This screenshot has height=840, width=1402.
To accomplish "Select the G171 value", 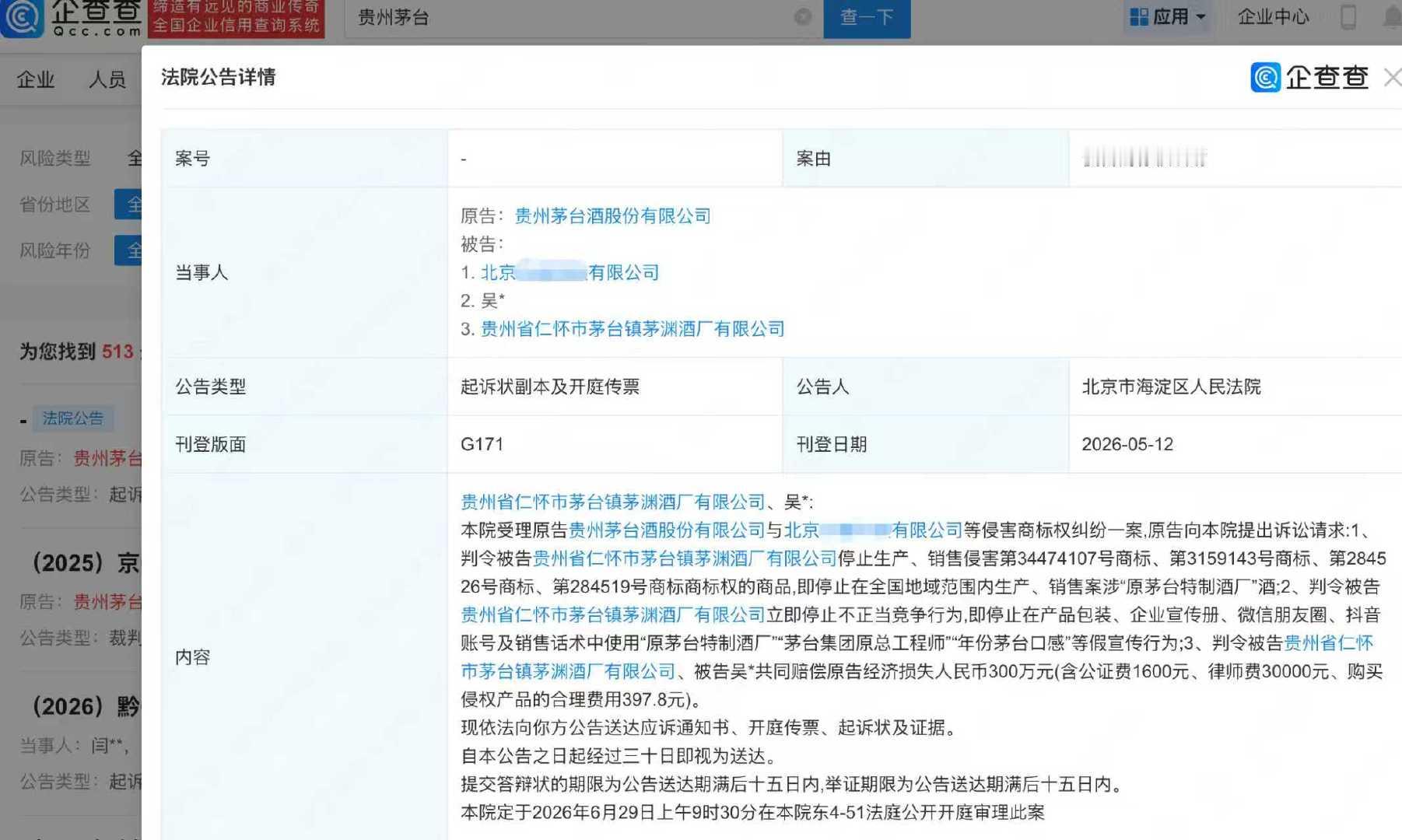I will pos(482,444).
